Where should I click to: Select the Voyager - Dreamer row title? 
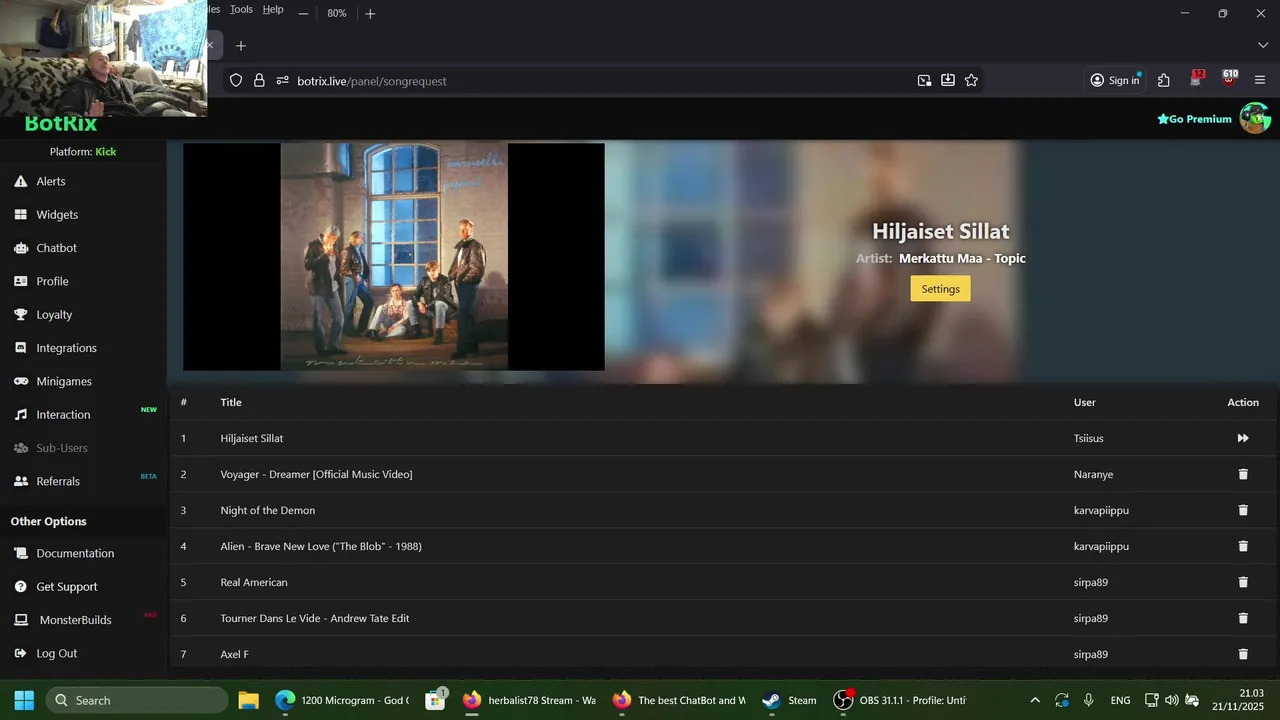[316, 474]
